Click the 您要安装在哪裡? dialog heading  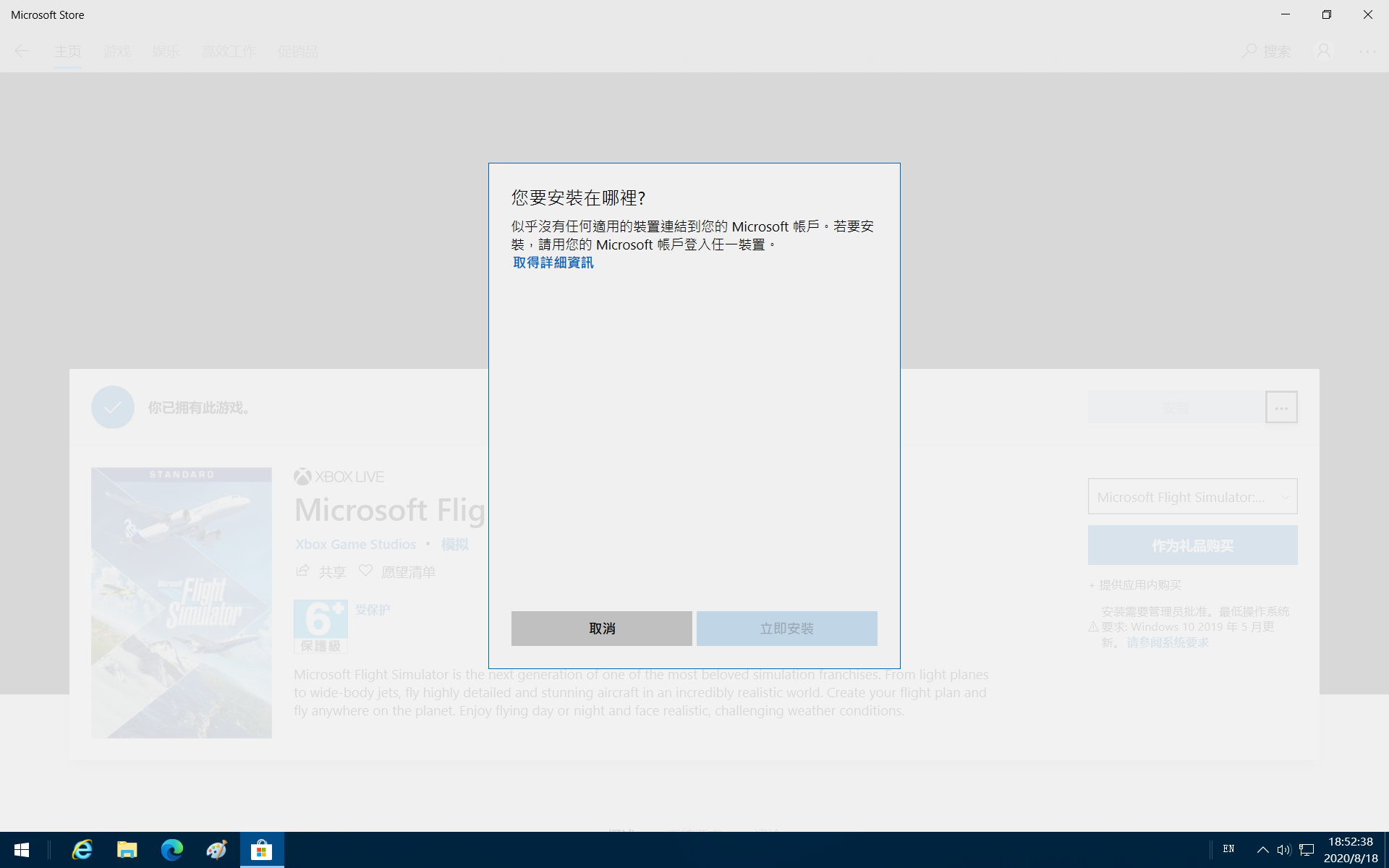578,197
